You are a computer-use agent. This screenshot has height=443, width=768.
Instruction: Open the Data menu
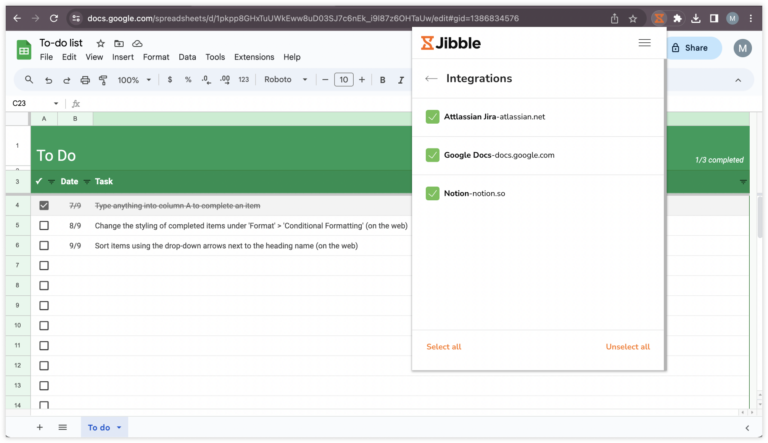[187, 57]
